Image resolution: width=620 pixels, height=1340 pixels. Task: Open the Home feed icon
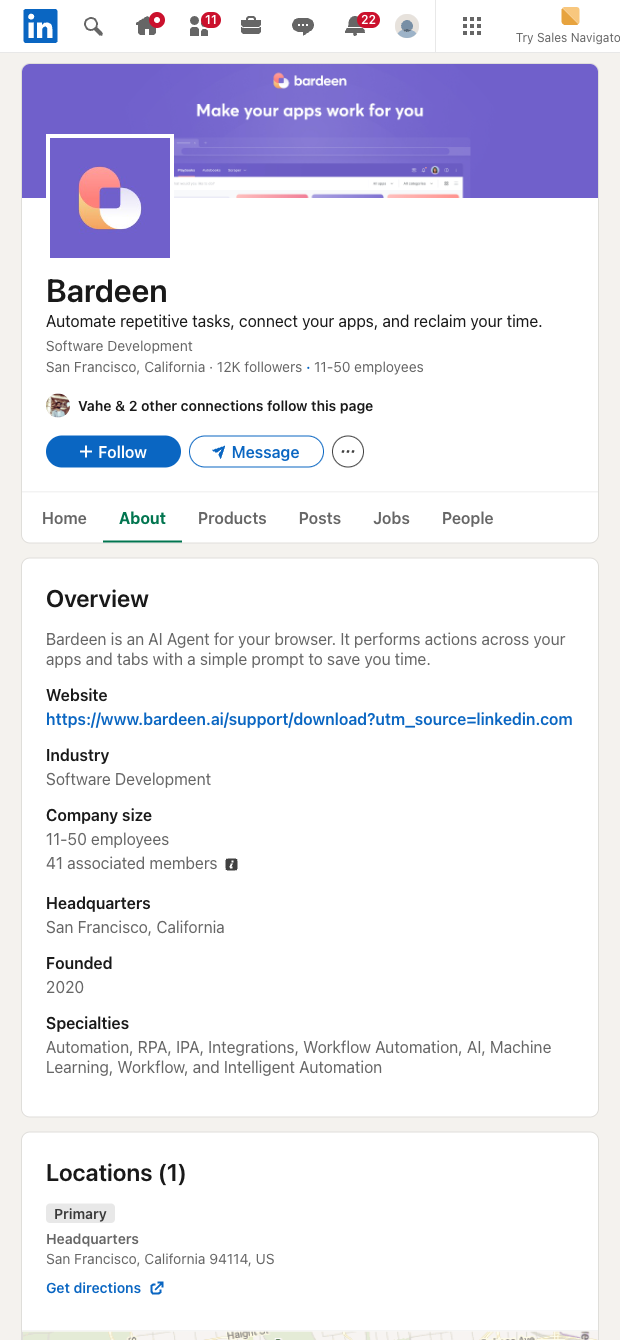point(148,27)
